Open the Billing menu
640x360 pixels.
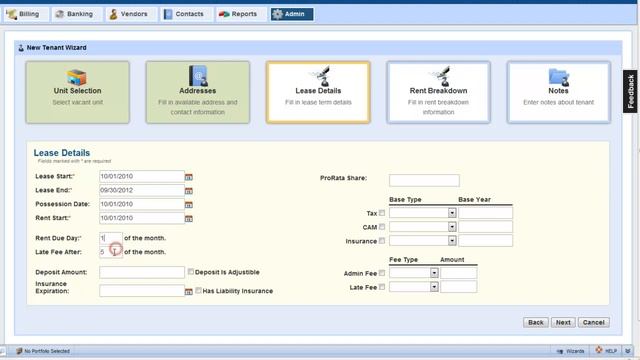pyautogui.click(x=26, y=14)
